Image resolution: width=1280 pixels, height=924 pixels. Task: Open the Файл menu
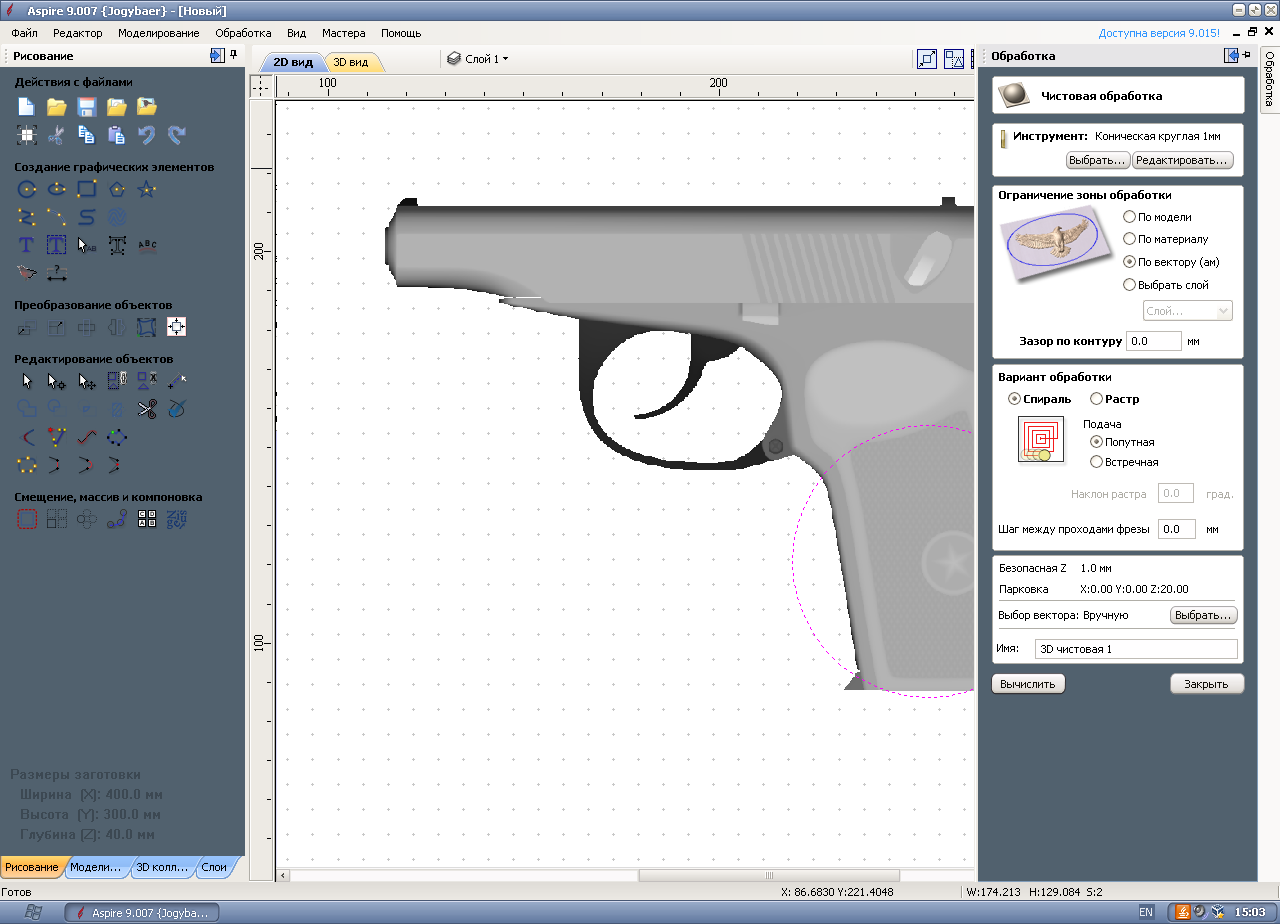pos(25,33)
